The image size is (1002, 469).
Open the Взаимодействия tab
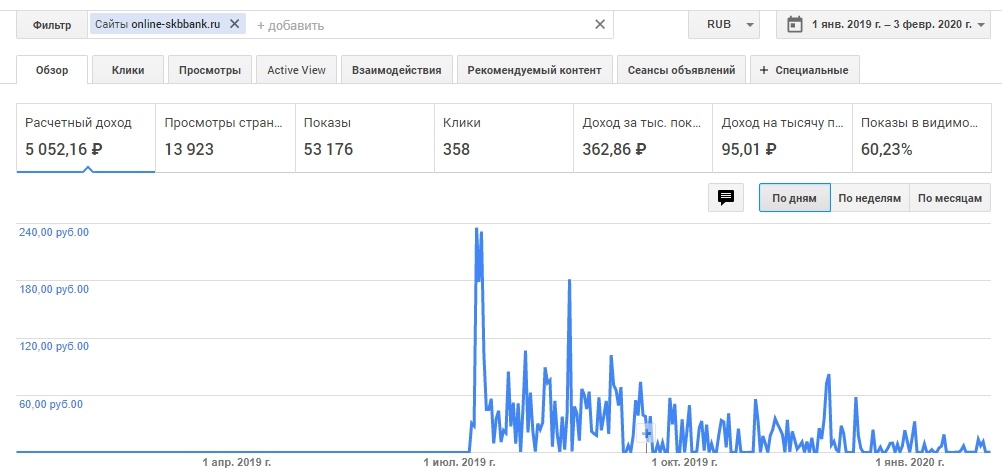[397, 70]
